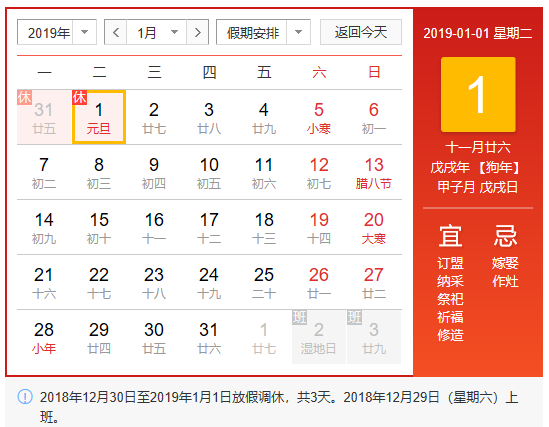This screenshot has height=427, width=549.
Task: Click the 休 badge on December 31
Action: click(x=25, y=97)
